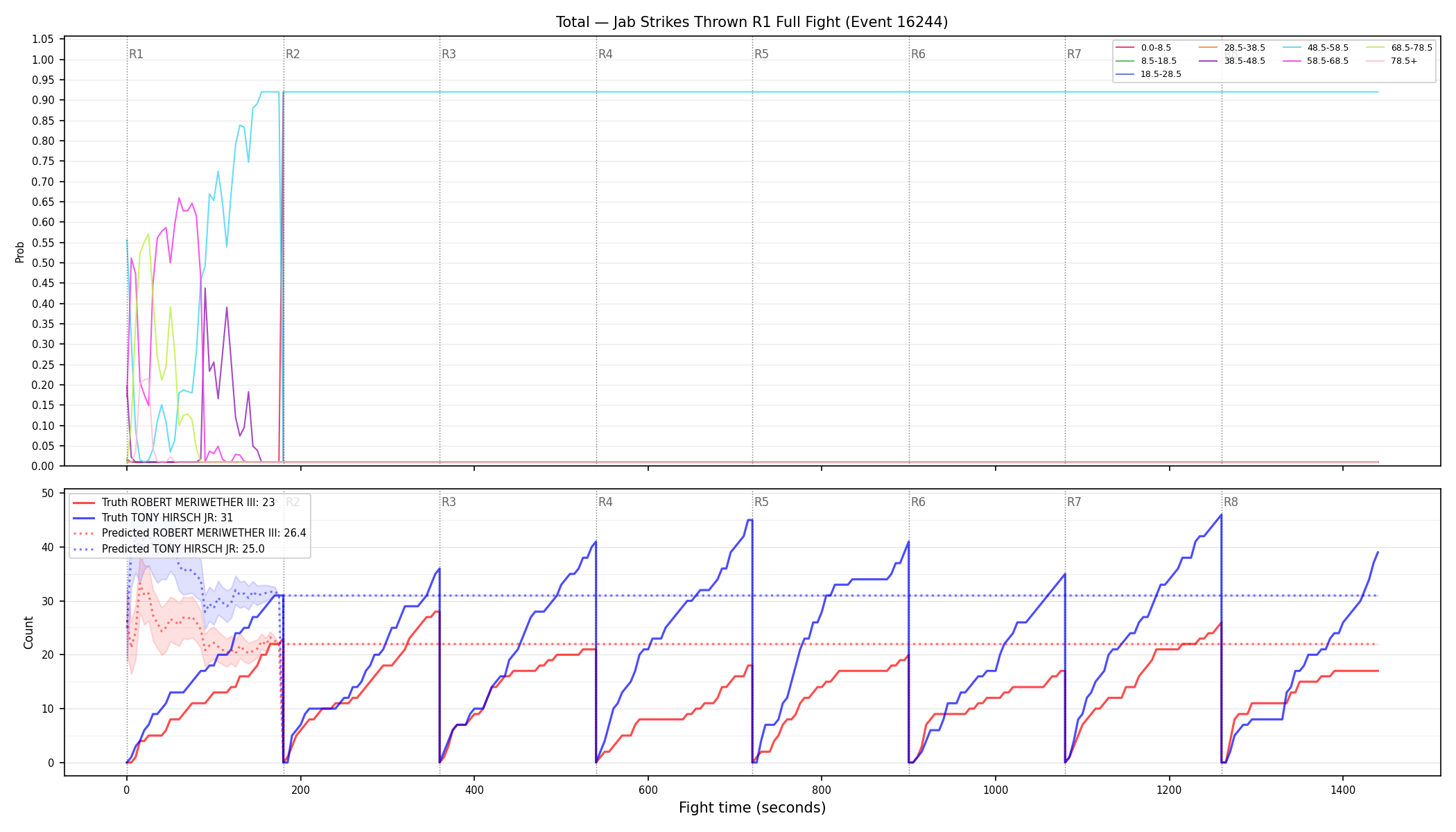The width and height of the screenshot is (1456, 832).
Task: Click the 200 tick on the time axis
Action: click(x=300, y=789)
